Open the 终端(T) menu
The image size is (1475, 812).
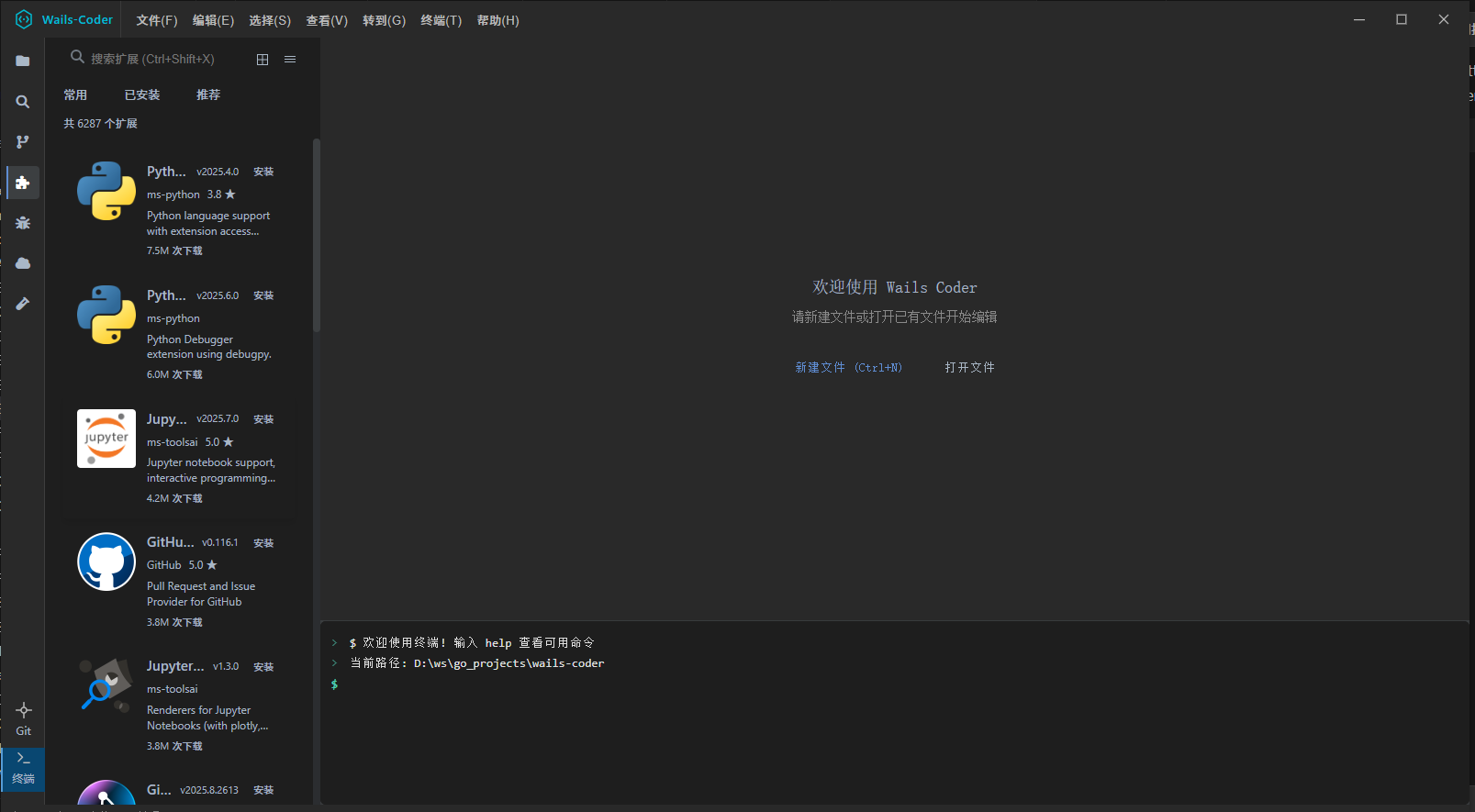tap(441, 20)
